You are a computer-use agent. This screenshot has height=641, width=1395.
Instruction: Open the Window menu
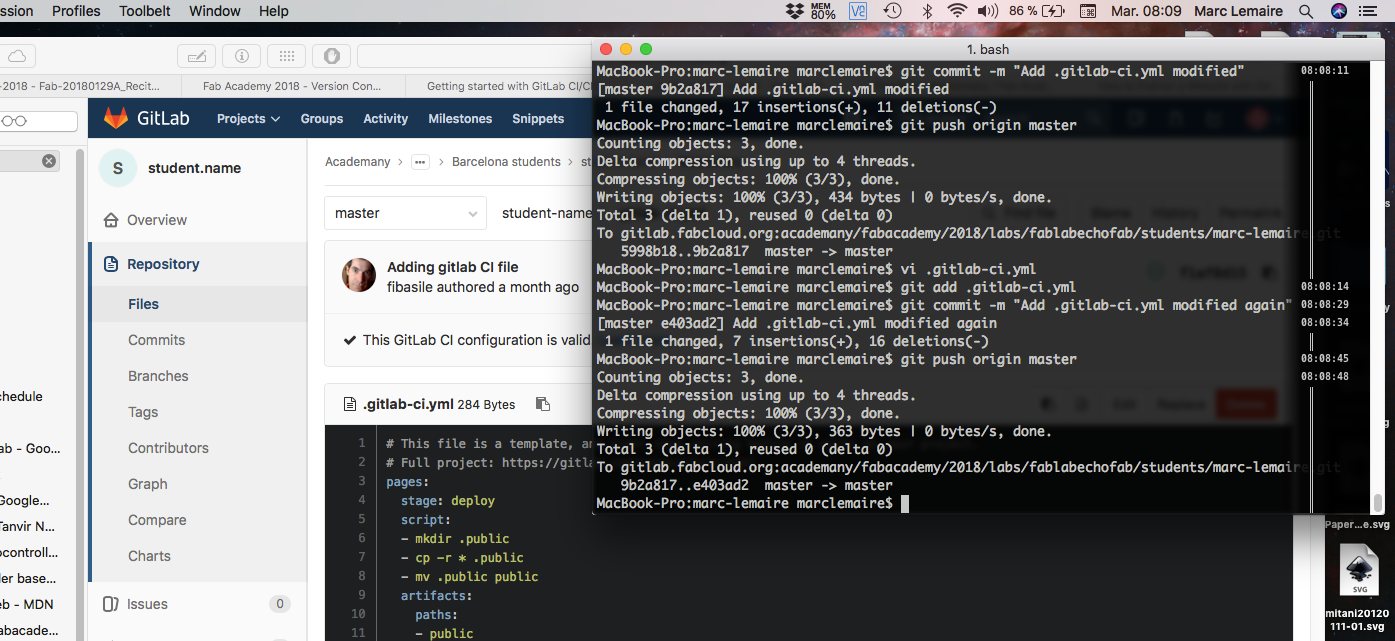(215, 11)
